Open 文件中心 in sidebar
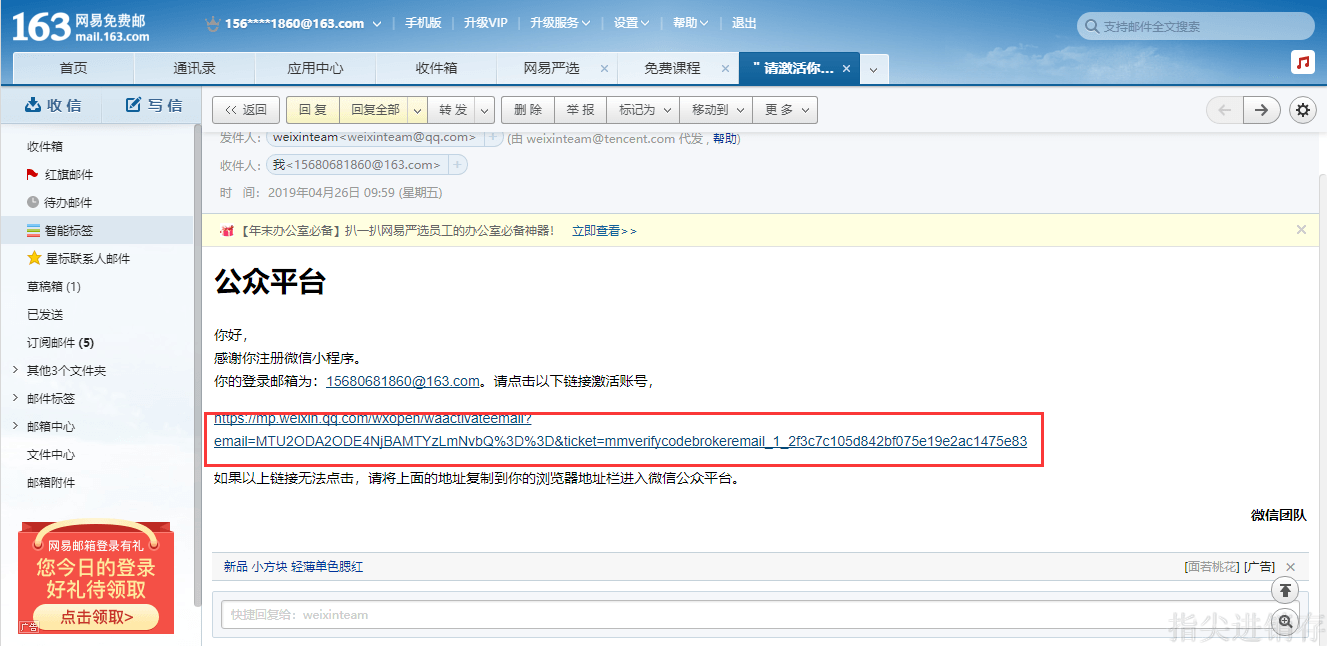The image size is (1327, 646). 51,454
